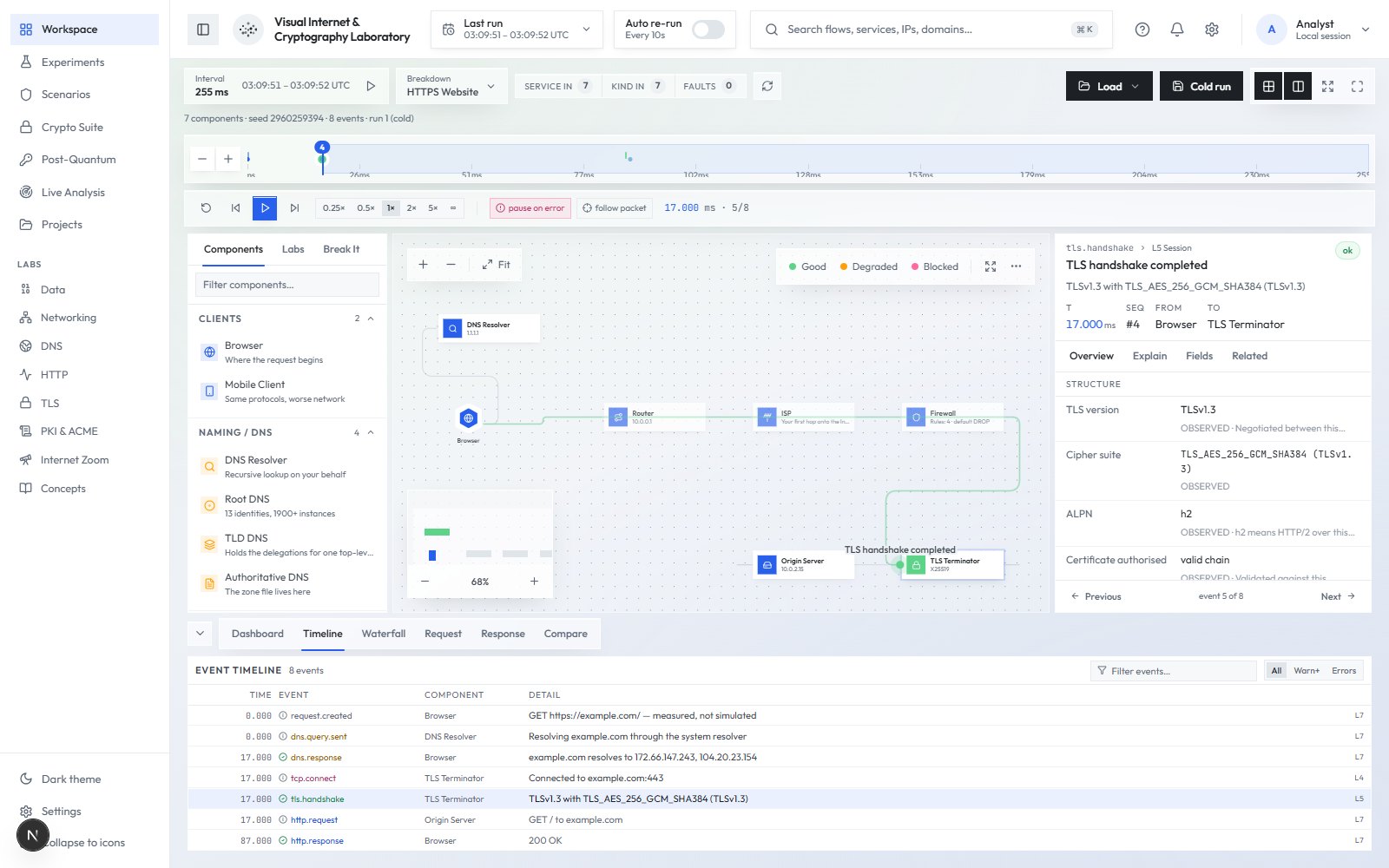Play the packet animation
This screenshot has height=868, width=1389.
[x=265, y=208]
